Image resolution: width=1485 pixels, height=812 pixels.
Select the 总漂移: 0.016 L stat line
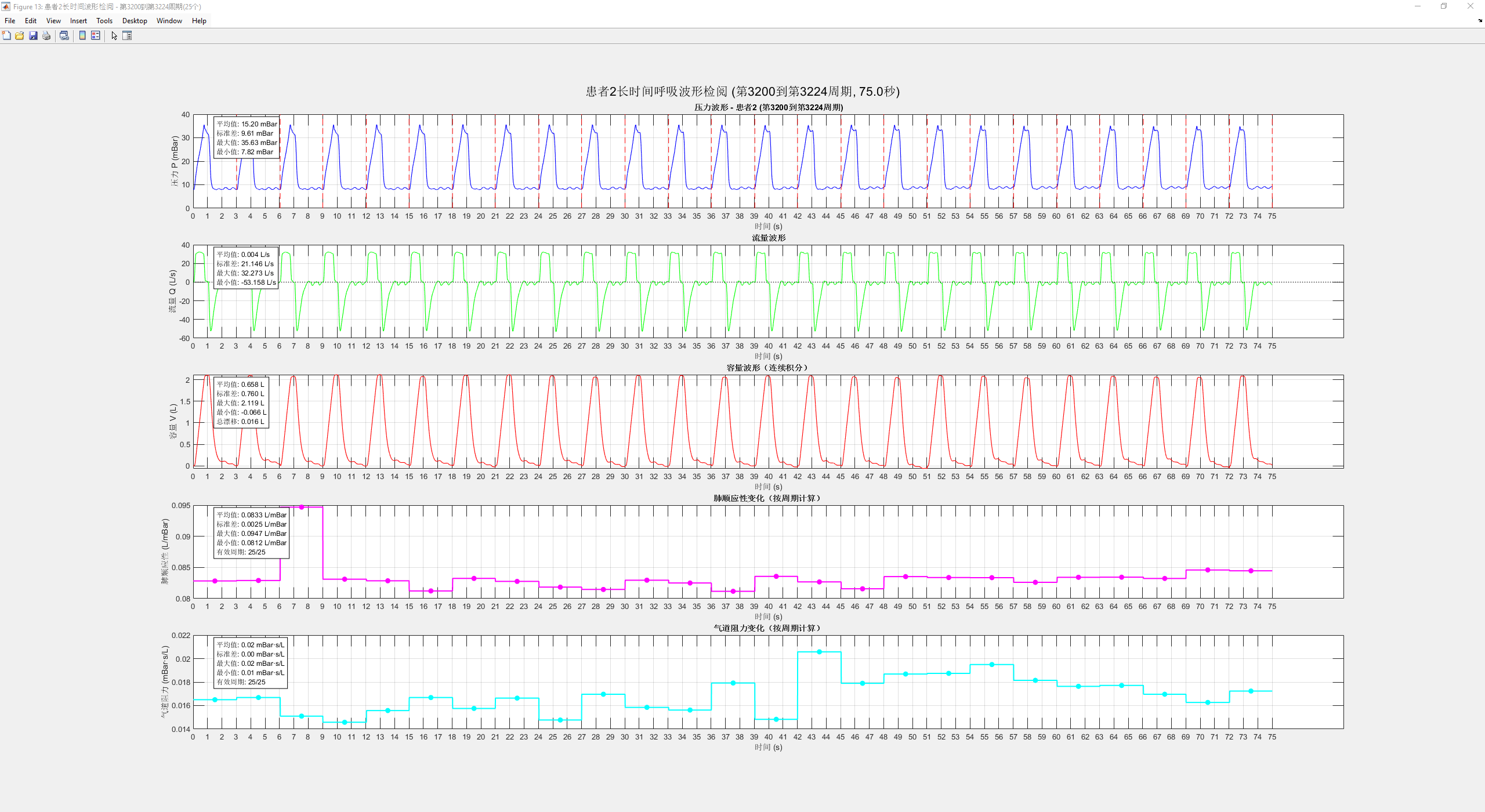point(240,422)
